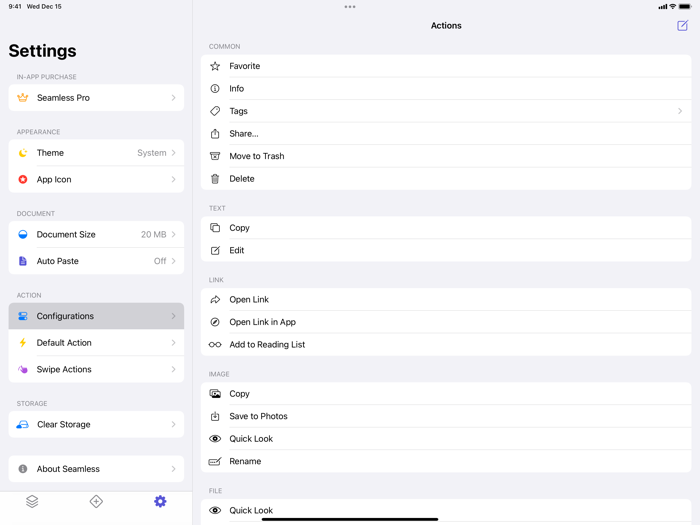Choose Save to Photos action
The height and width of the screenshot is (525, 700).
tap(446, 416)
